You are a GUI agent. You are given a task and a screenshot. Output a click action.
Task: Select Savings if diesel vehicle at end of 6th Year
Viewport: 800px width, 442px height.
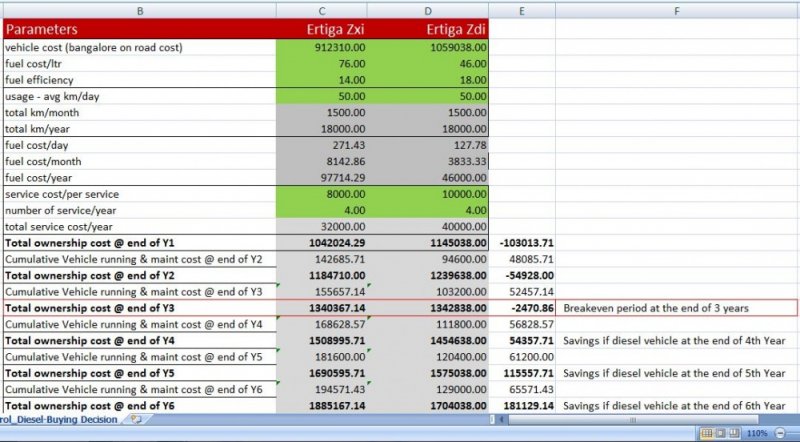(x=677, y=406)
